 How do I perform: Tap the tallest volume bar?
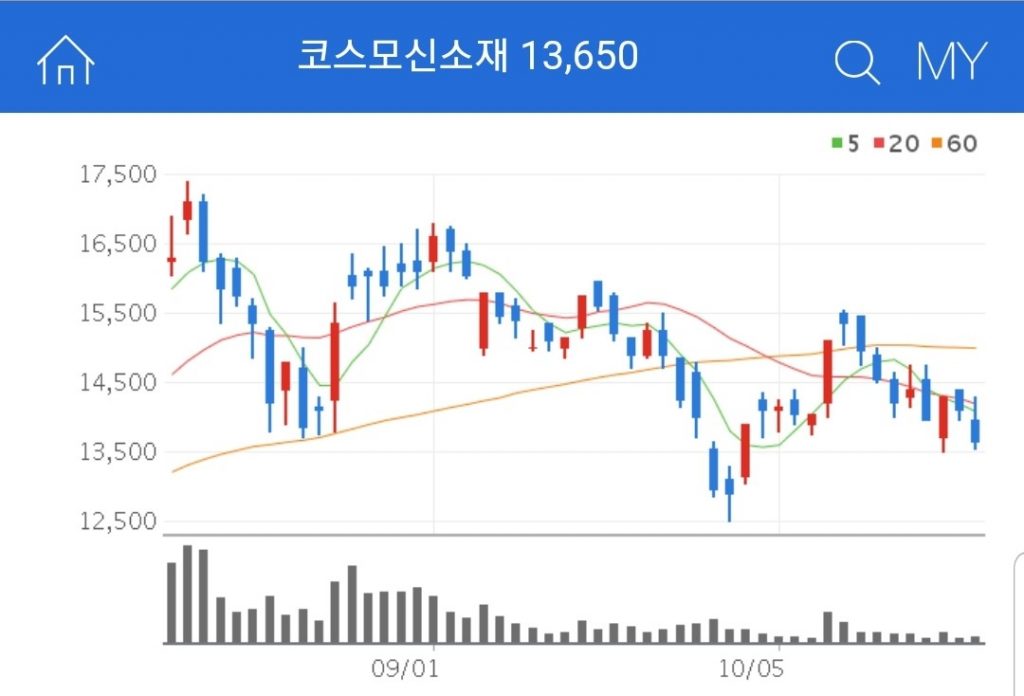[187, 594]
